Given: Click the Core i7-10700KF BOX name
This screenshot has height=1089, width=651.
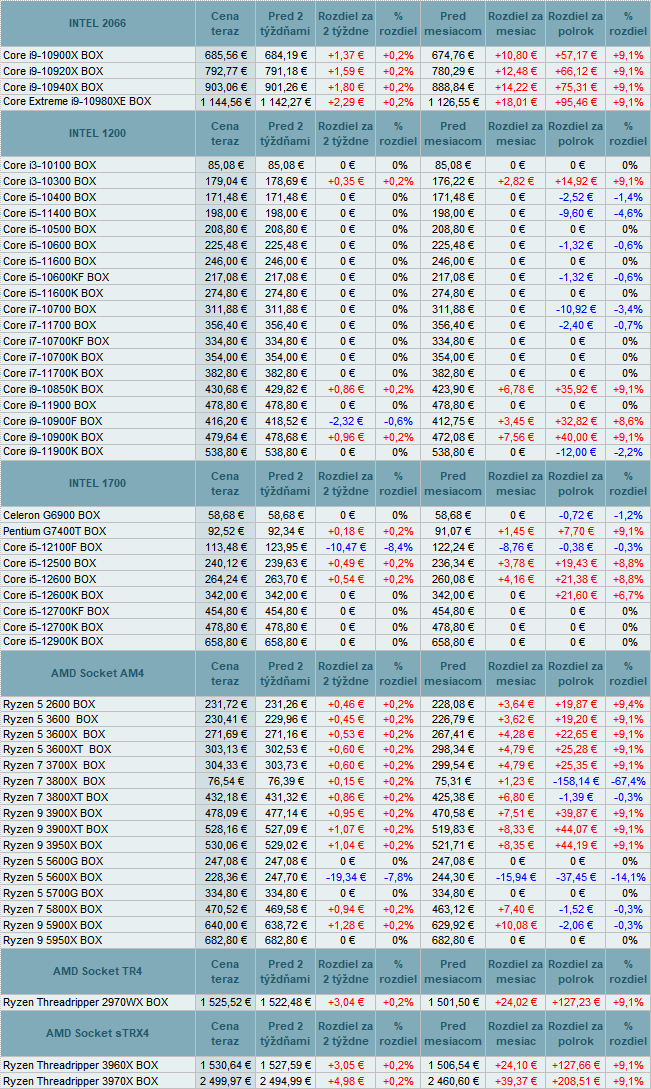Looking at the screenshot, I should [x=56, y=341].
